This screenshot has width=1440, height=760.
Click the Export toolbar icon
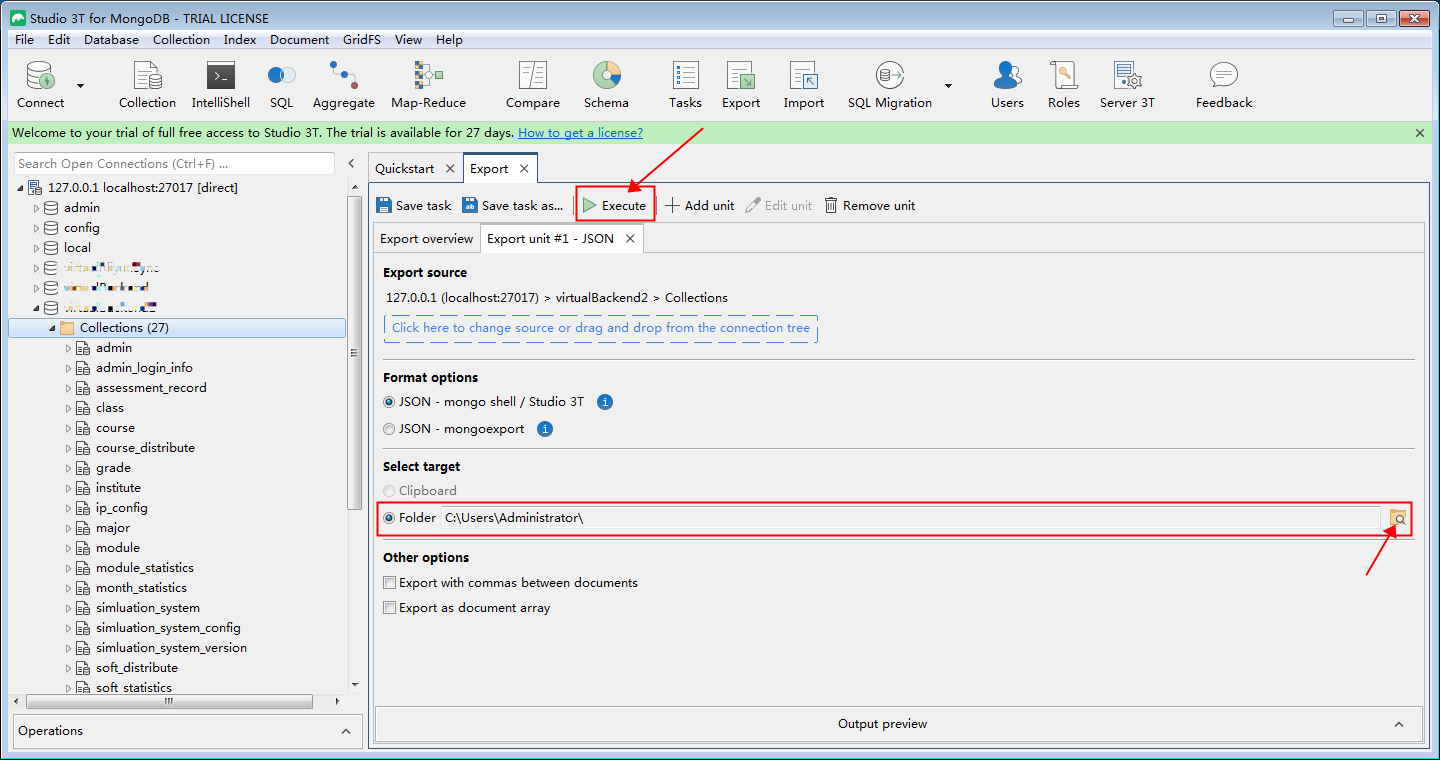coord(741,85)
